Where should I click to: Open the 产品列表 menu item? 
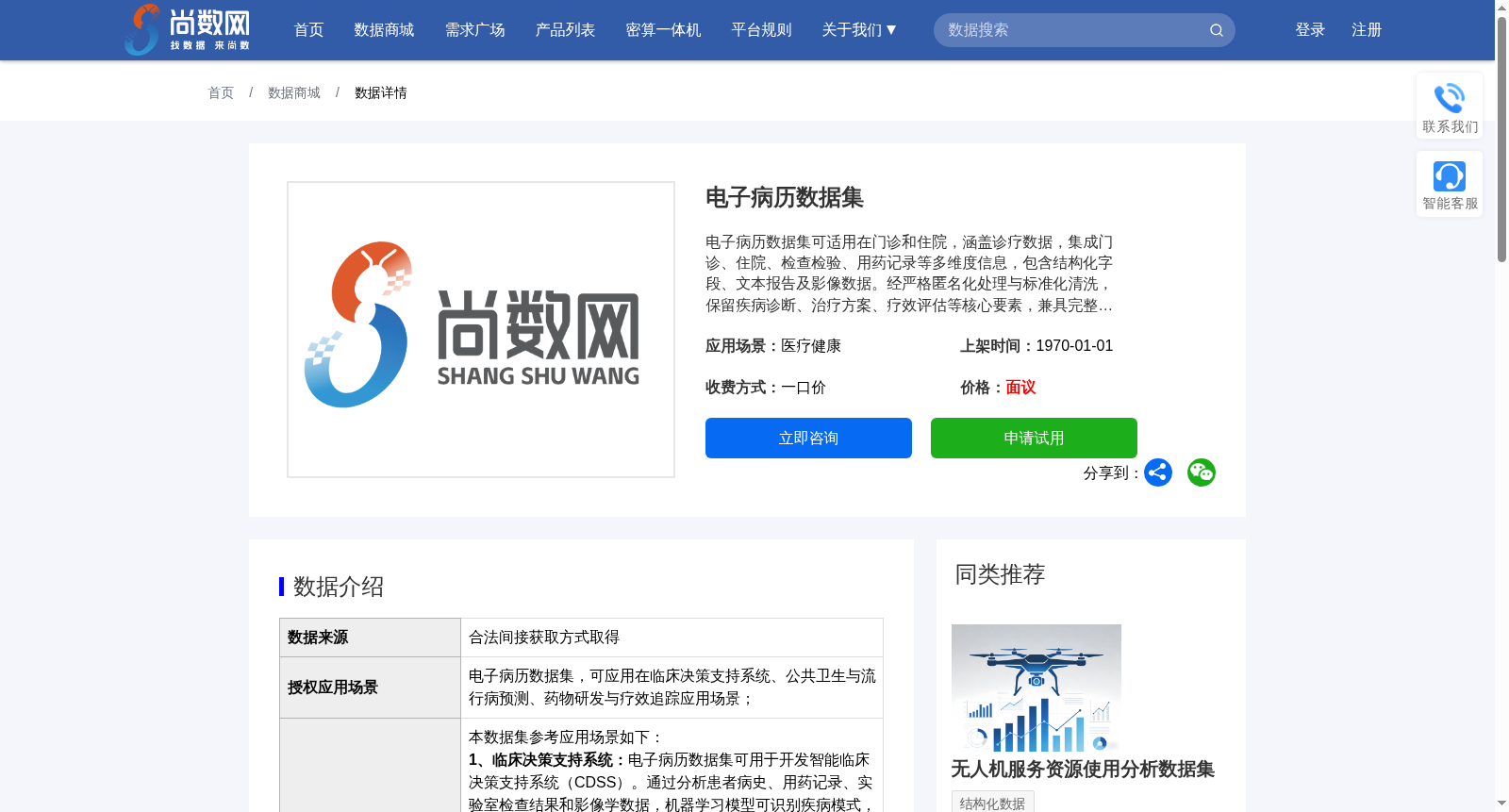coord(566,30)
